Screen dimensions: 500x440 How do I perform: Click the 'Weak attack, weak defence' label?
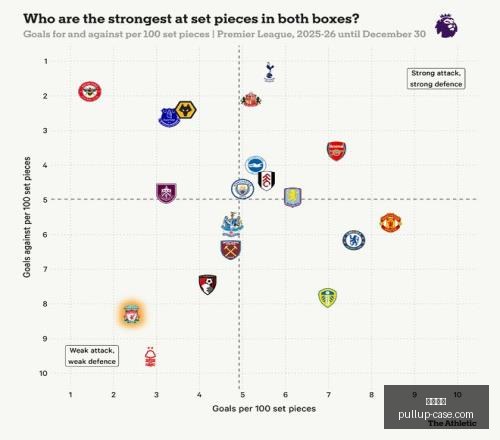click(x=92, y=356)
